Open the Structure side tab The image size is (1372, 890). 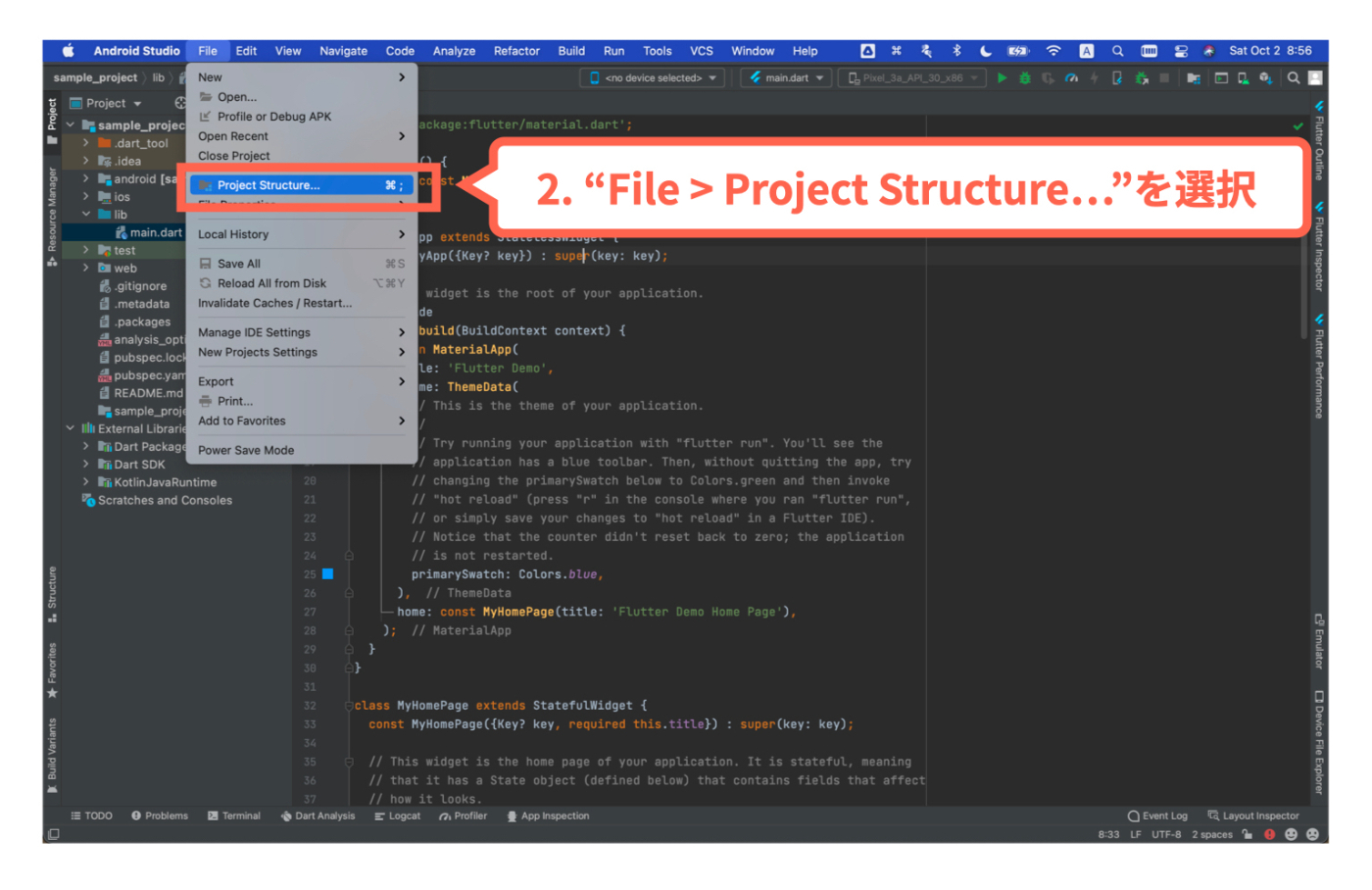pos(52,594)
